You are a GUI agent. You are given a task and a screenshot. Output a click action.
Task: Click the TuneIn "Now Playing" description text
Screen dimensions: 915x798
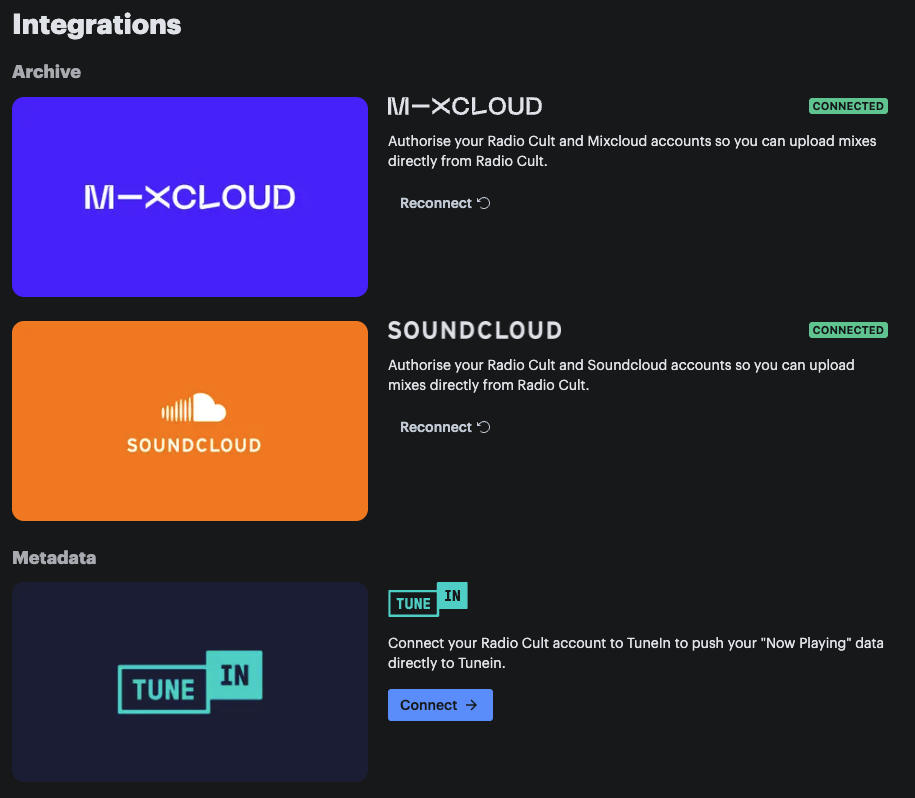[635, 653]
